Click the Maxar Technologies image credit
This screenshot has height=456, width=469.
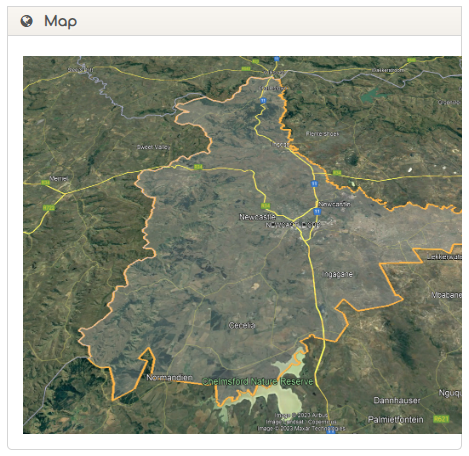click(301, 428)
